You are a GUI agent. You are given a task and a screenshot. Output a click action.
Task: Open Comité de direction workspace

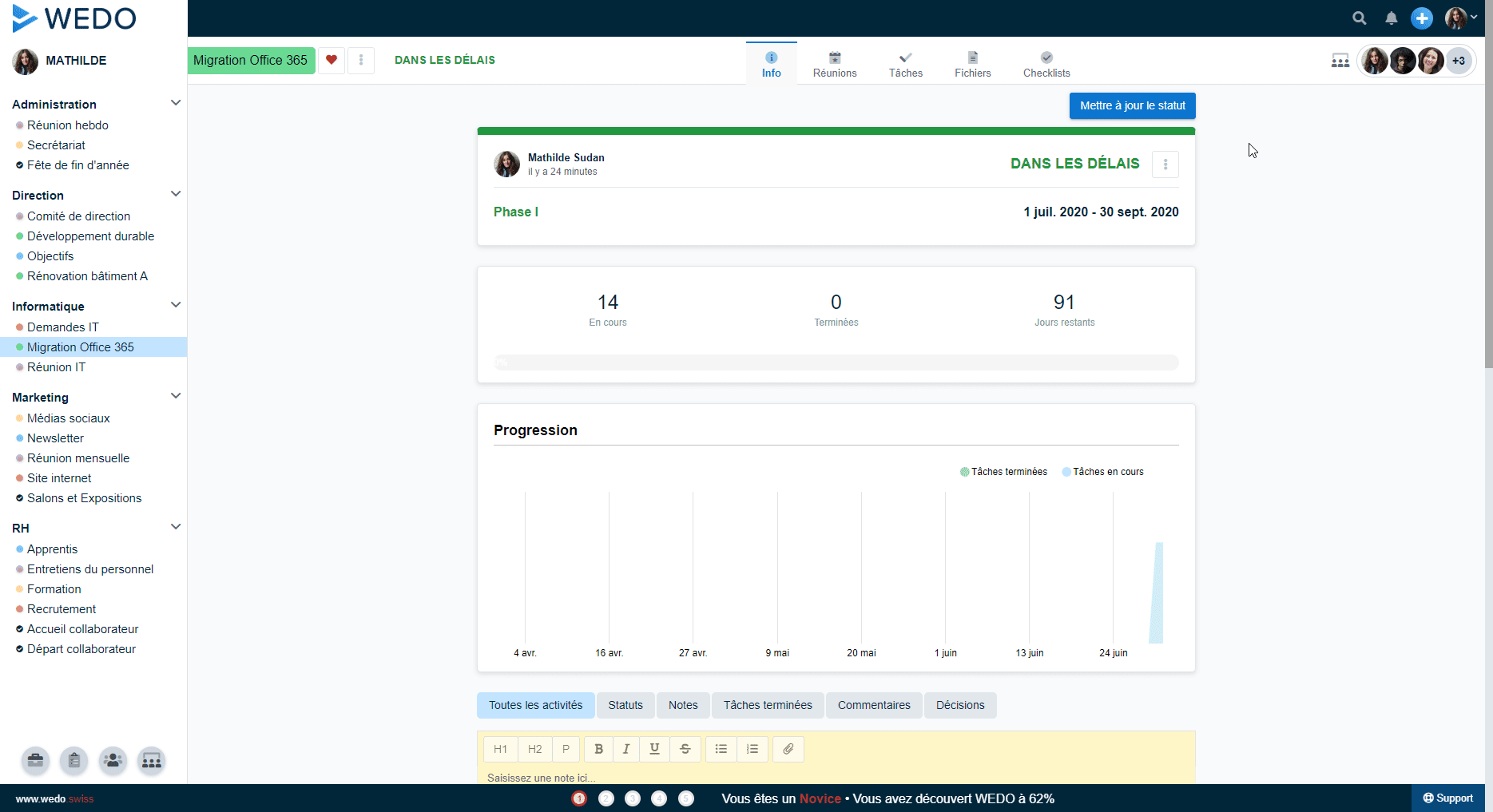78,216
